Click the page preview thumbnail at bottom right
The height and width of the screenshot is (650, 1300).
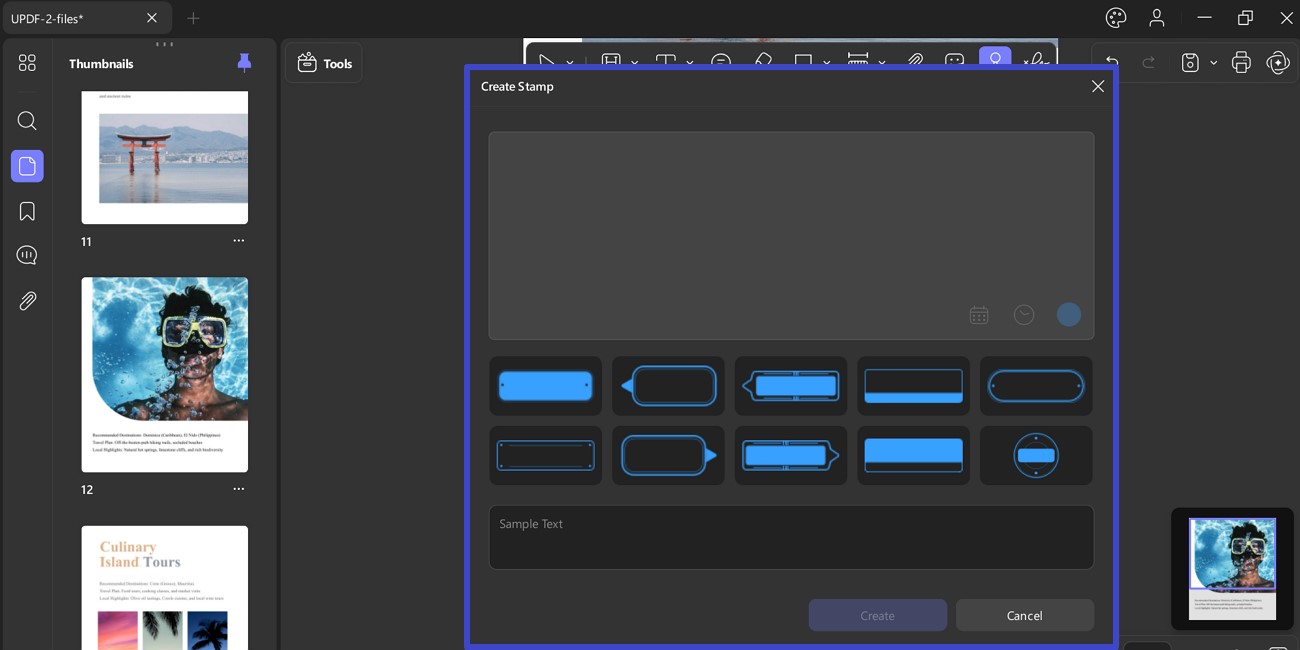(x=1232, y=569)
